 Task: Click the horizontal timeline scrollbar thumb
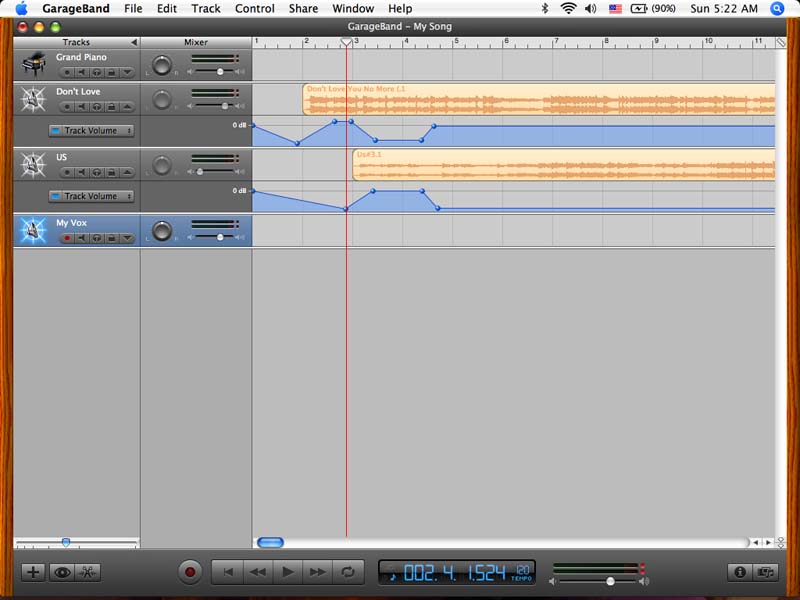click(270, 542)
